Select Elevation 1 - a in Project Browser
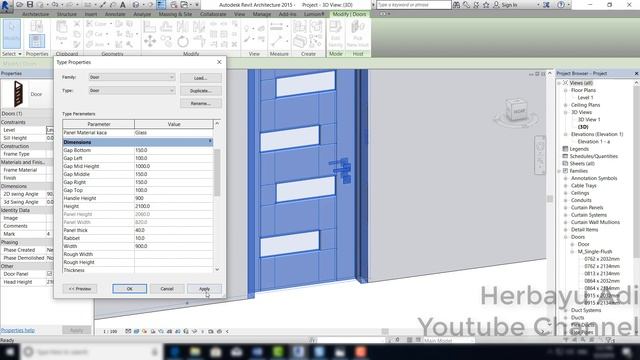The height and width of the screenshot is (360, 640). [593, 142]
